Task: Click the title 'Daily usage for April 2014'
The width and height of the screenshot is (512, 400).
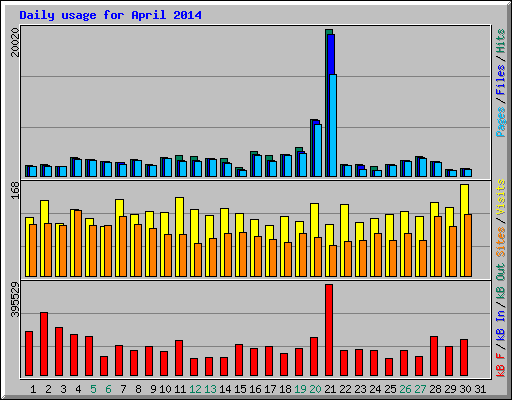Action: tap(110, 15)
